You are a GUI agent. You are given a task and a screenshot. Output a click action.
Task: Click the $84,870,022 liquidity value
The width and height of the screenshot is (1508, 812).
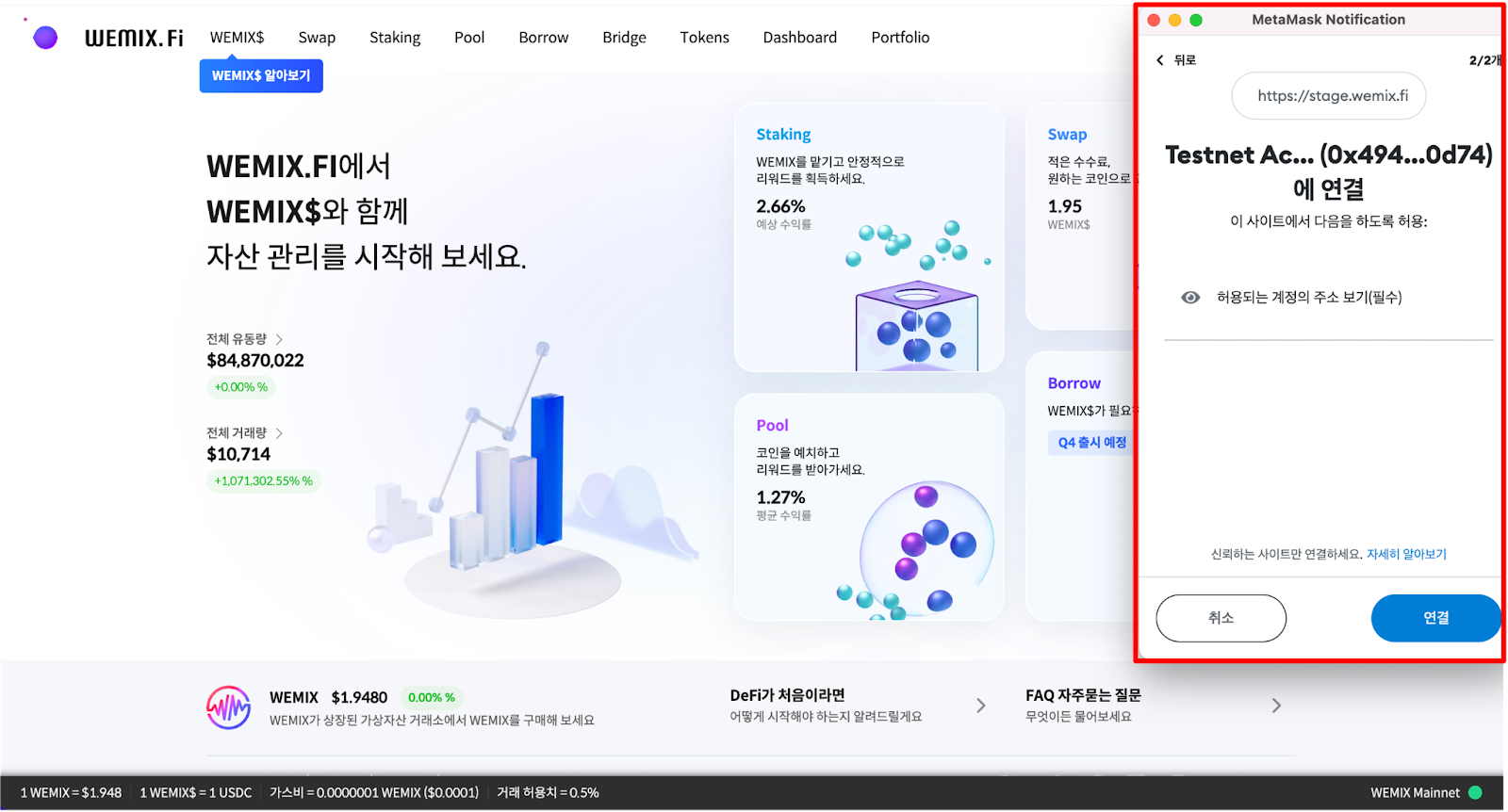click(255, 361)
